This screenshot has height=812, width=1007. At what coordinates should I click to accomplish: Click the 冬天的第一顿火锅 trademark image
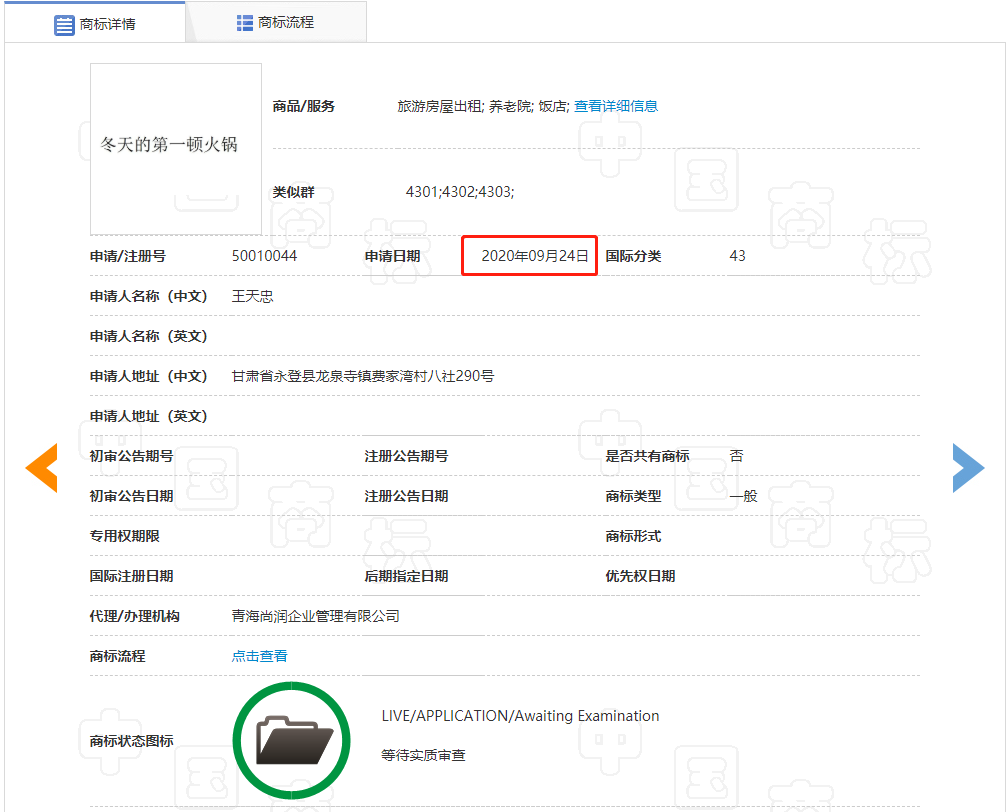pyautogui.click(x=176, y=148)
